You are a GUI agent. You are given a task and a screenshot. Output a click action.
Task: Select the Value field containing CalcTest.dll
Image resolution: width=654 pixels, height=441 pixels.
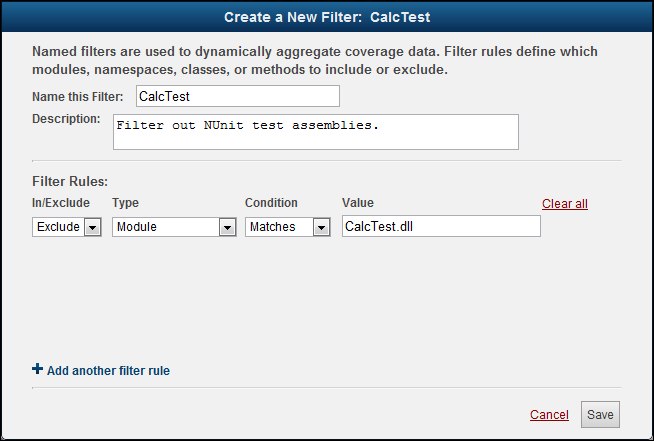point(440,227)
